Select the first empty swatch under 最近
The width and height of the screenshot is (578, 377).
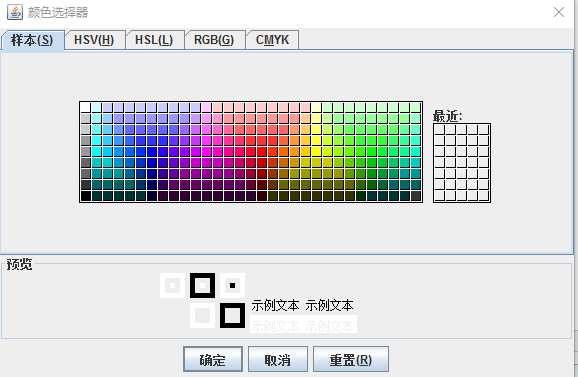439,129
